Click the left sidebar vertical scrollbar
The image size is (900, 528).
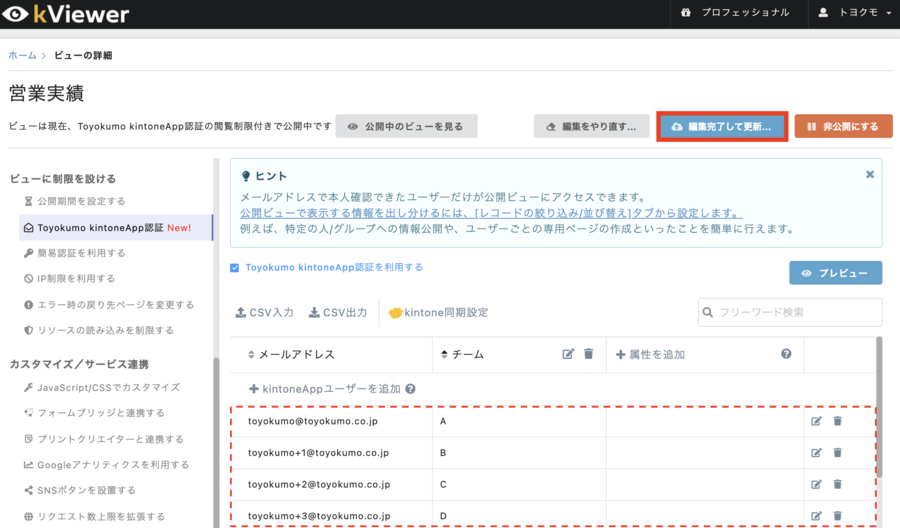216,442
